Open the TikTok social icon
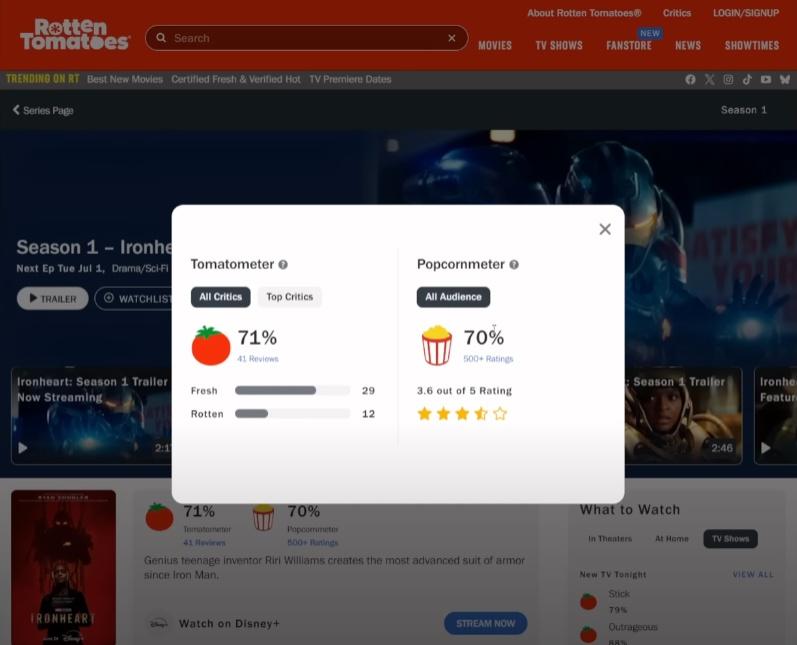The width and height of the screenshot is (797, 645). tap(747, 79)
